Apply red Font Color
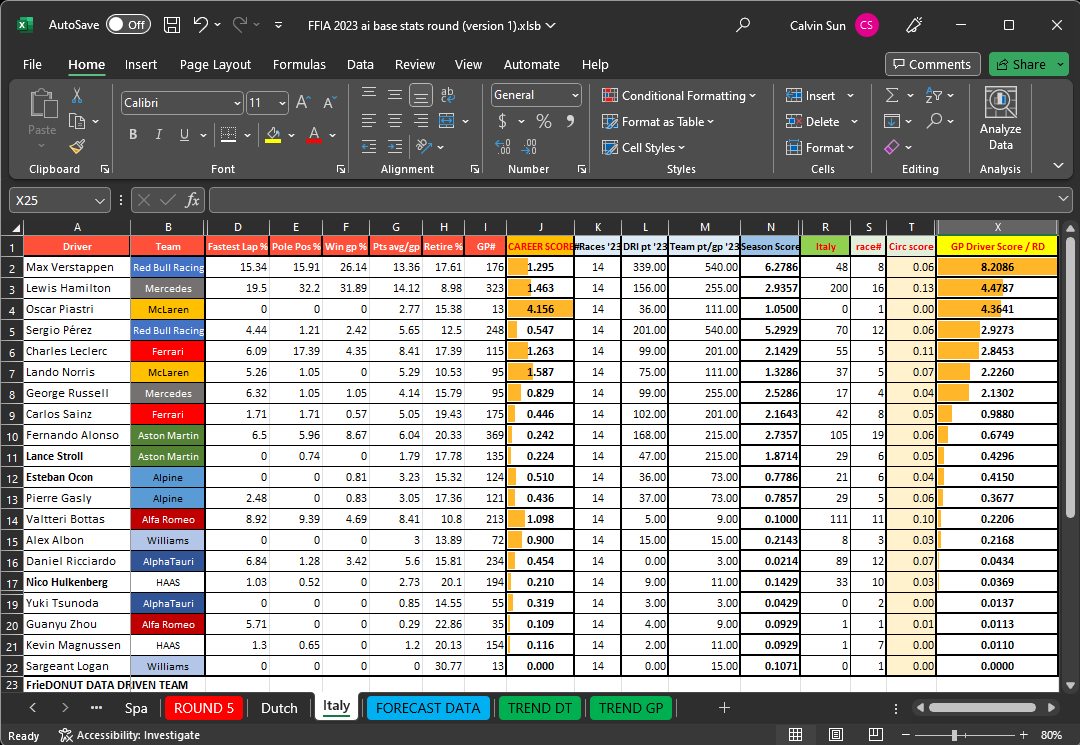The width and height of the screenshot is (1080, 745). pos(314,134)
